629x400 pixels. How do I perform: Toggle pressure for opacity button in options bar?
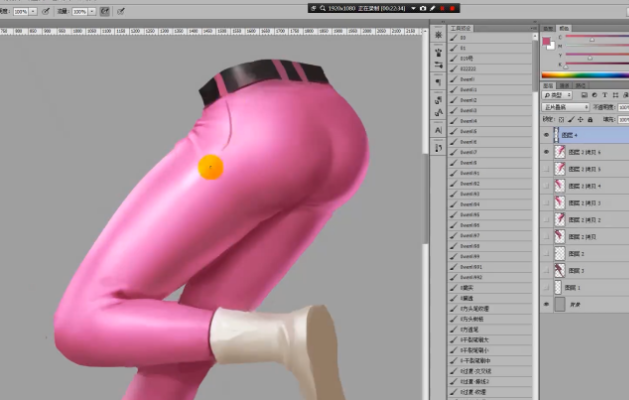click(x=46, y=12)
